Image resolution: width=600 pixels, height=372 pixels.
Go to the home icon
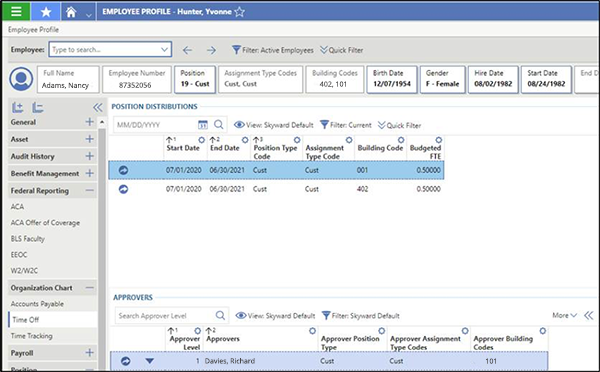(71, 12)
